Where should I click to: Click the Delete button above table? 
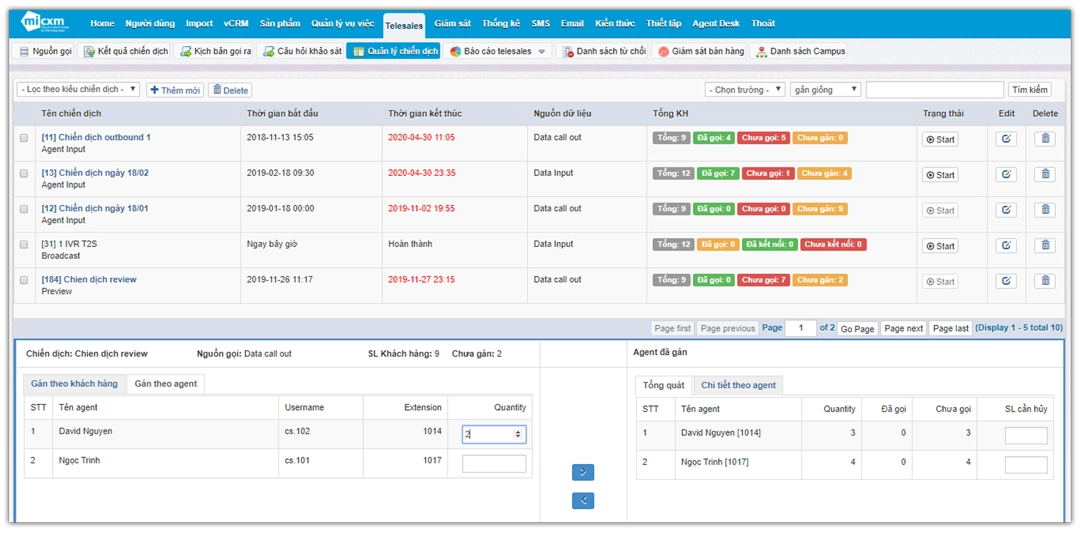[230, 90]
